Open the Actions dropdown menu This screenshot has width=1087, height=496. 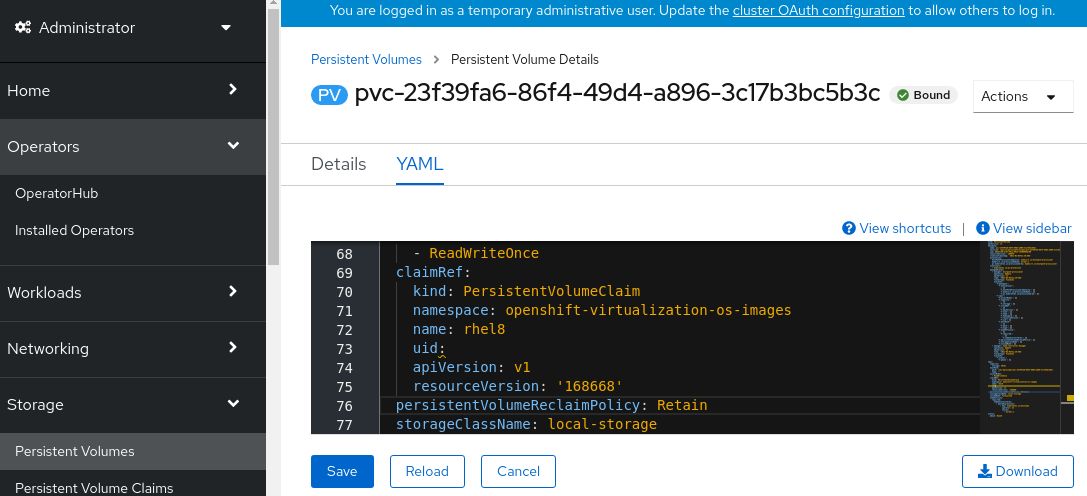click(1022, 96)
